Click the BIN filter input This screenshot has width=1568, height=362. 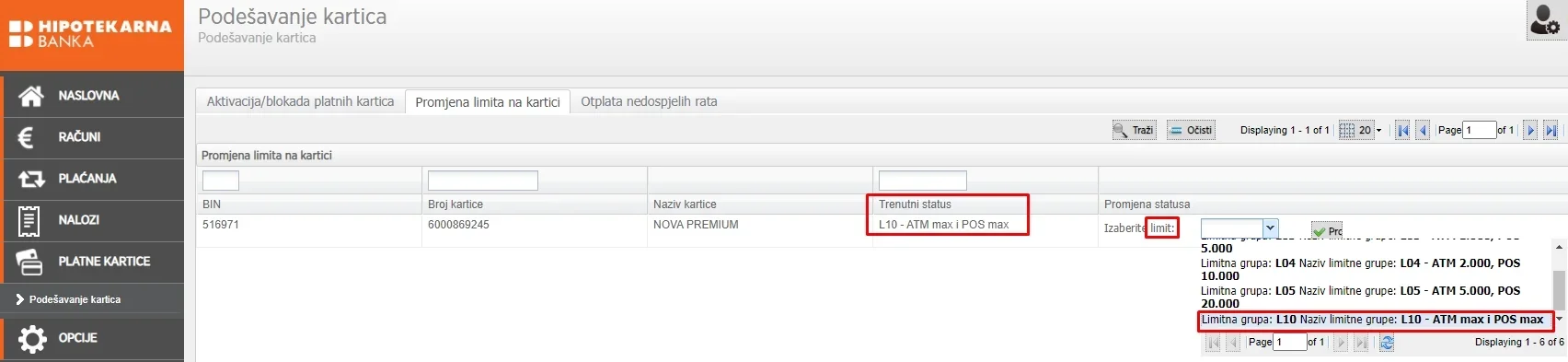221,181
